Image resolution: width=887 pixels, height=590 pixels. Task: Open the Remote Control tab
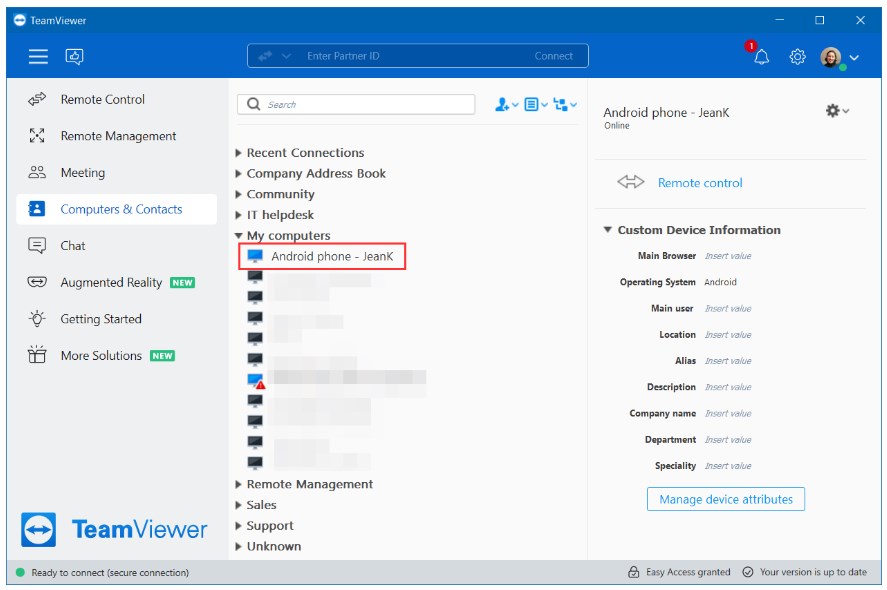[x=102, y=99]
